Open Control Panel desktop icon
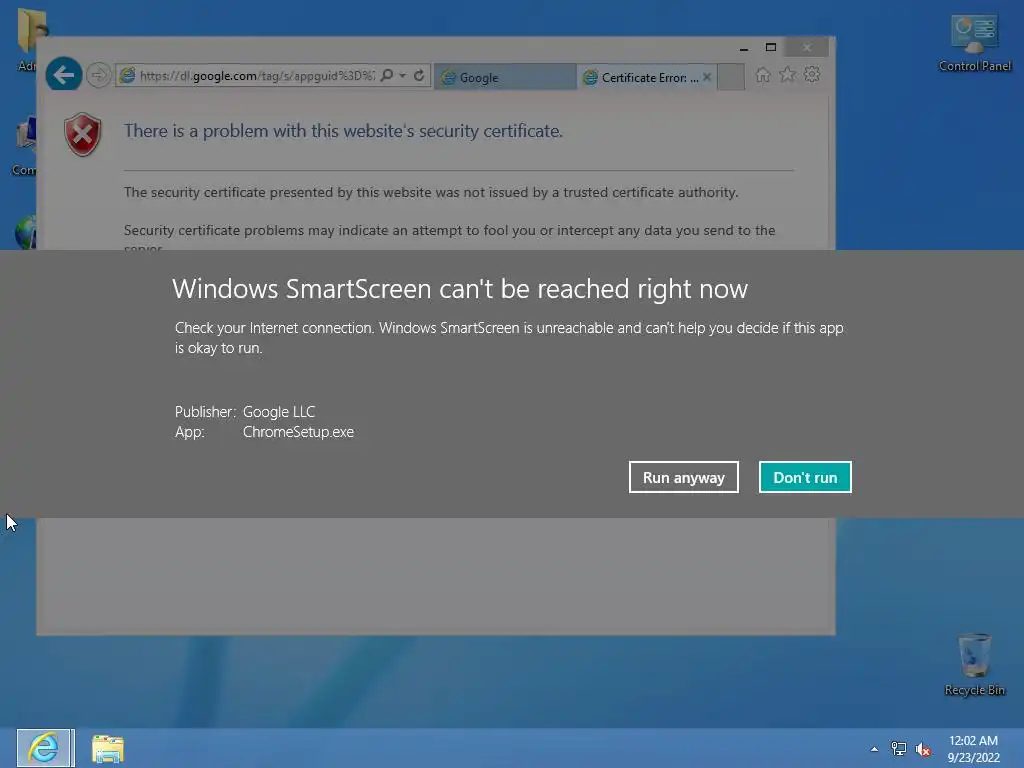 (x=974, y=43)
